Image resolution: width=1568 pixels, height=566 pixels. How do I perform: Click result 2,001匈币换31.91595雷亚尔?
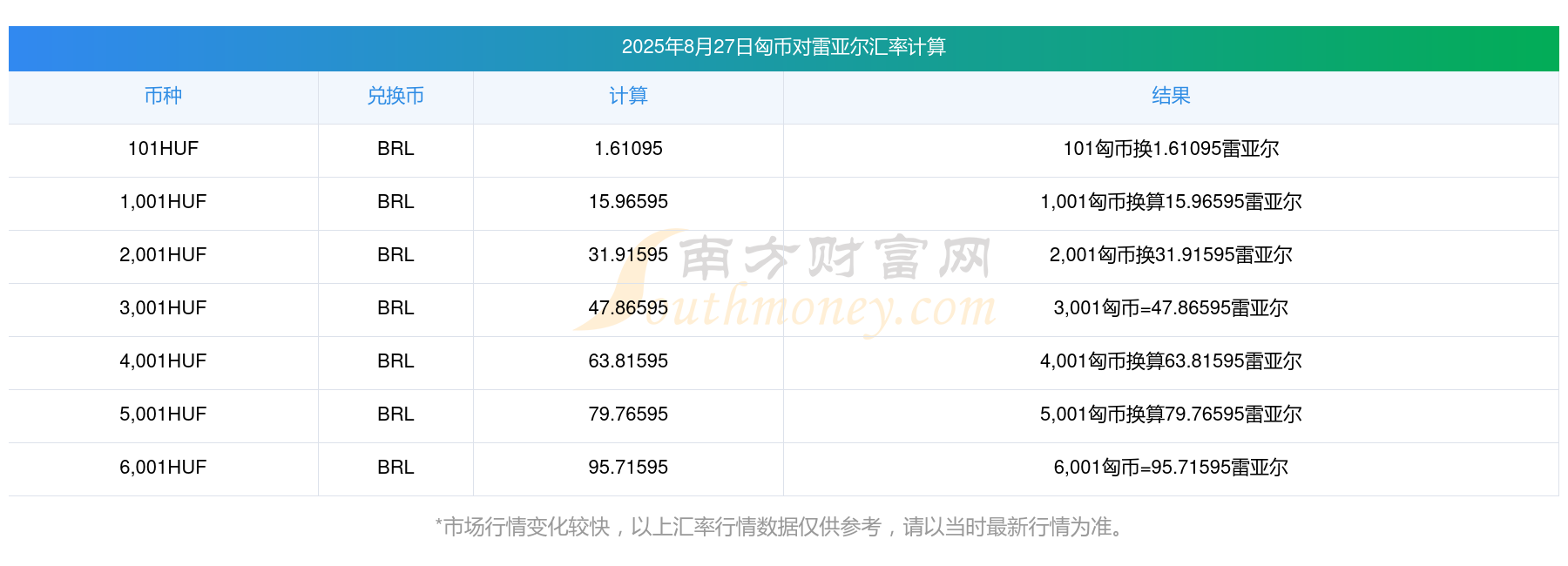pyautogui.click(x=1171, y=255)
